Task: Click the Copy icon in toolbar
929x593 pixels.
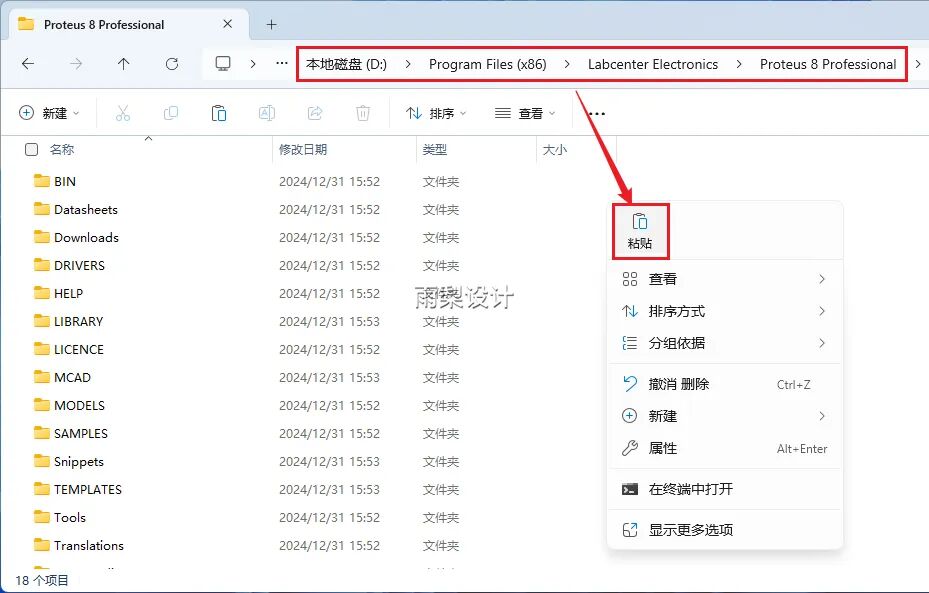Action: (171, 114)
